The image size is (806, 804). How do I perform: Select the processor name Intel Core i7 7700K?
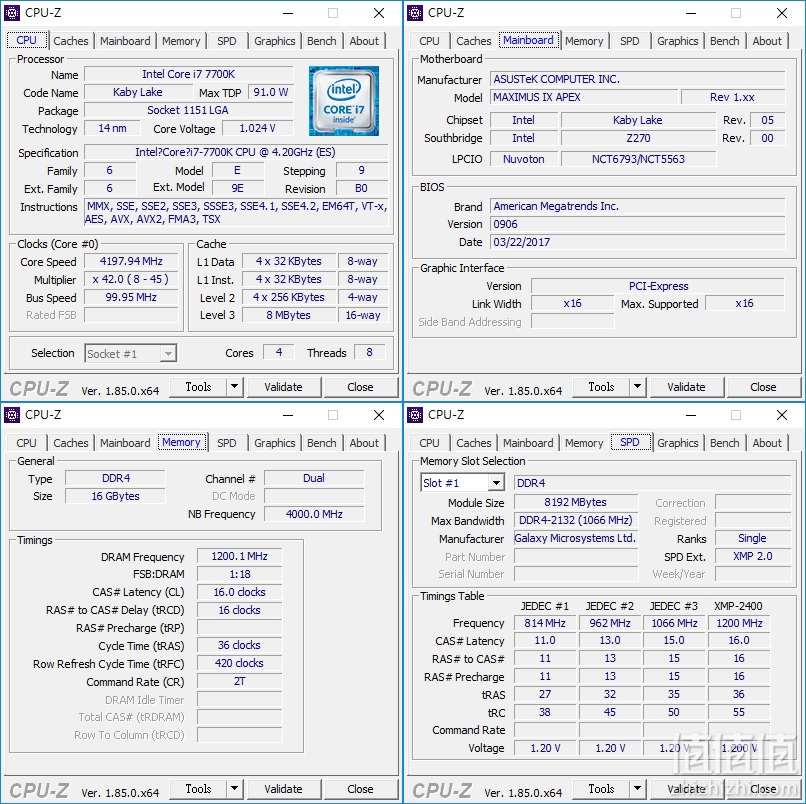click(x=189, y=74)
